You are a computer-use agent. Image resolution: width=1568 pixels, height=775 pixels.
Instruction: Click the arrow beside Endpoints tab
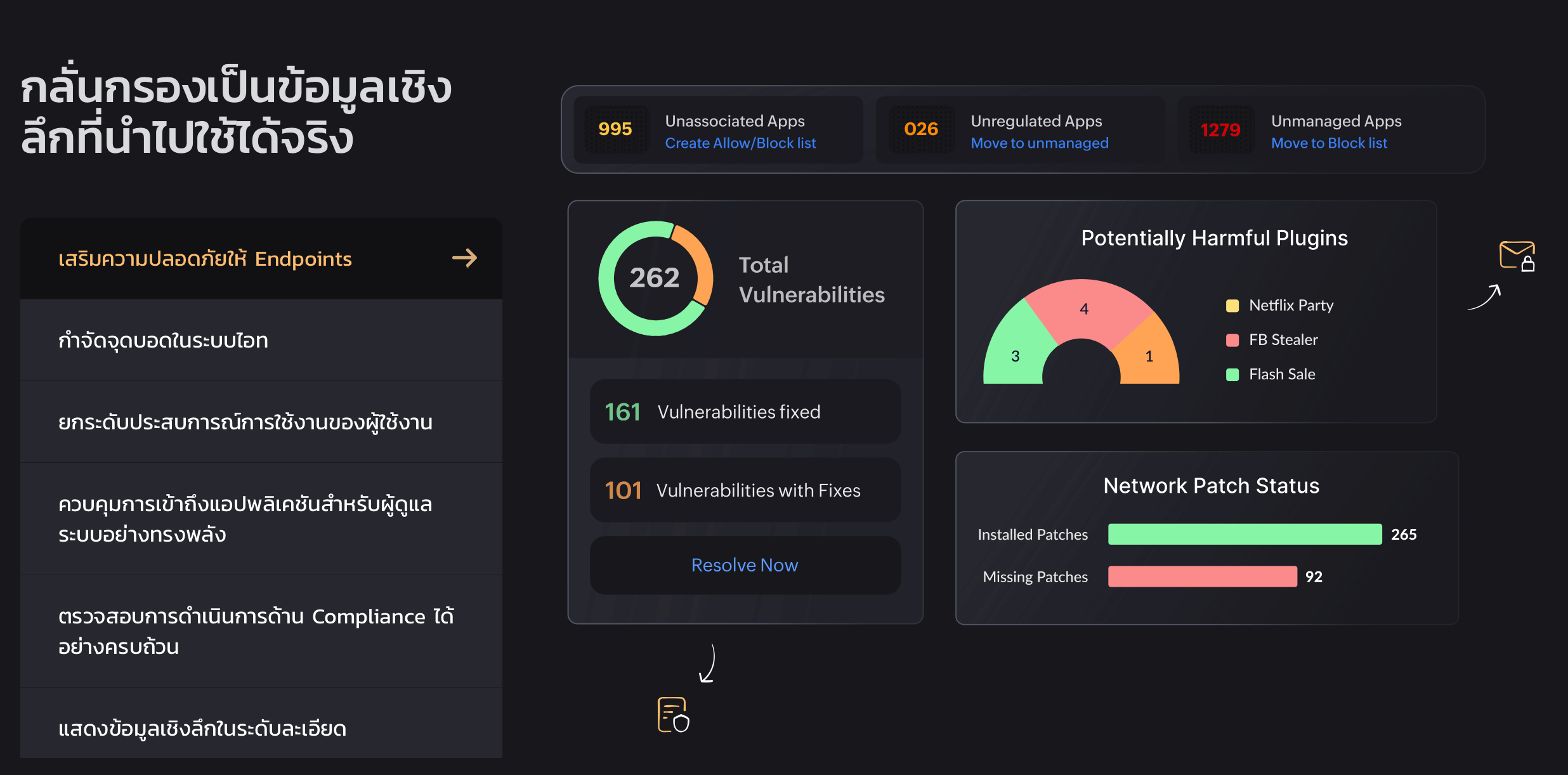tap(464, 258)
